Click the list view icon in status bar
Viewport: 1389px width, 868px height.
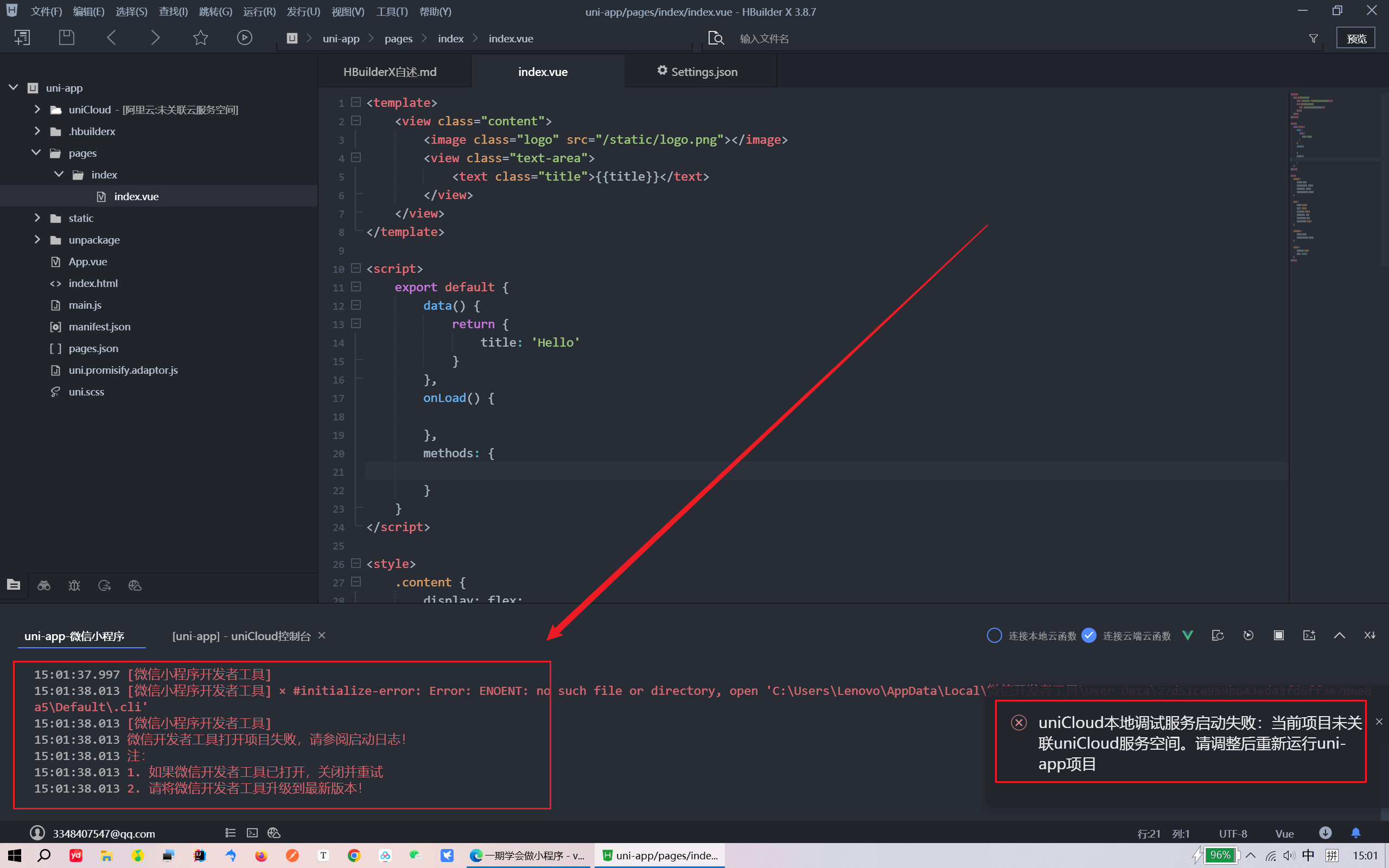coord(230,832)
